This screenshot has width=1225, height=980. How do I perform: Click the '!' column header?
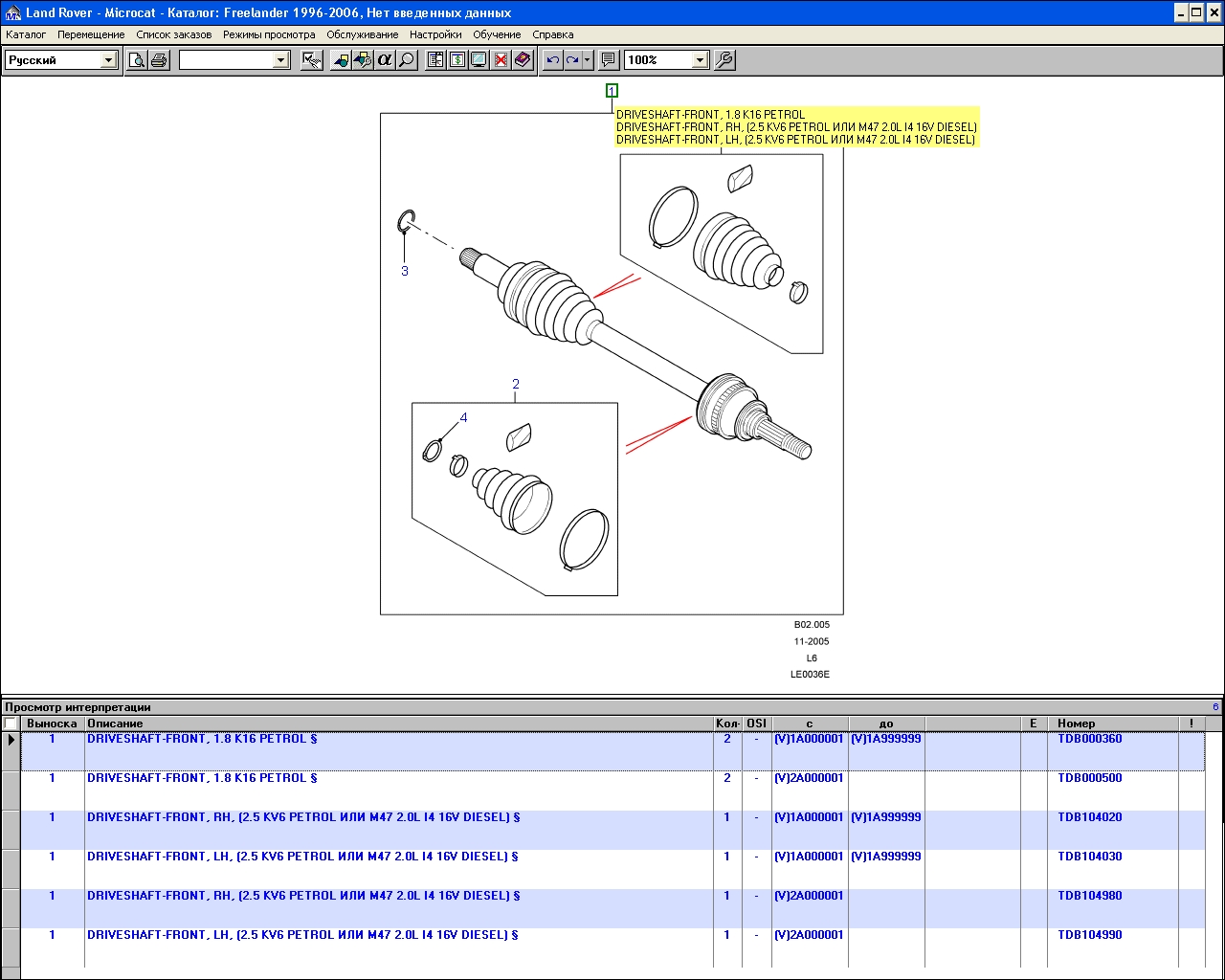[x=1192, y=724]
